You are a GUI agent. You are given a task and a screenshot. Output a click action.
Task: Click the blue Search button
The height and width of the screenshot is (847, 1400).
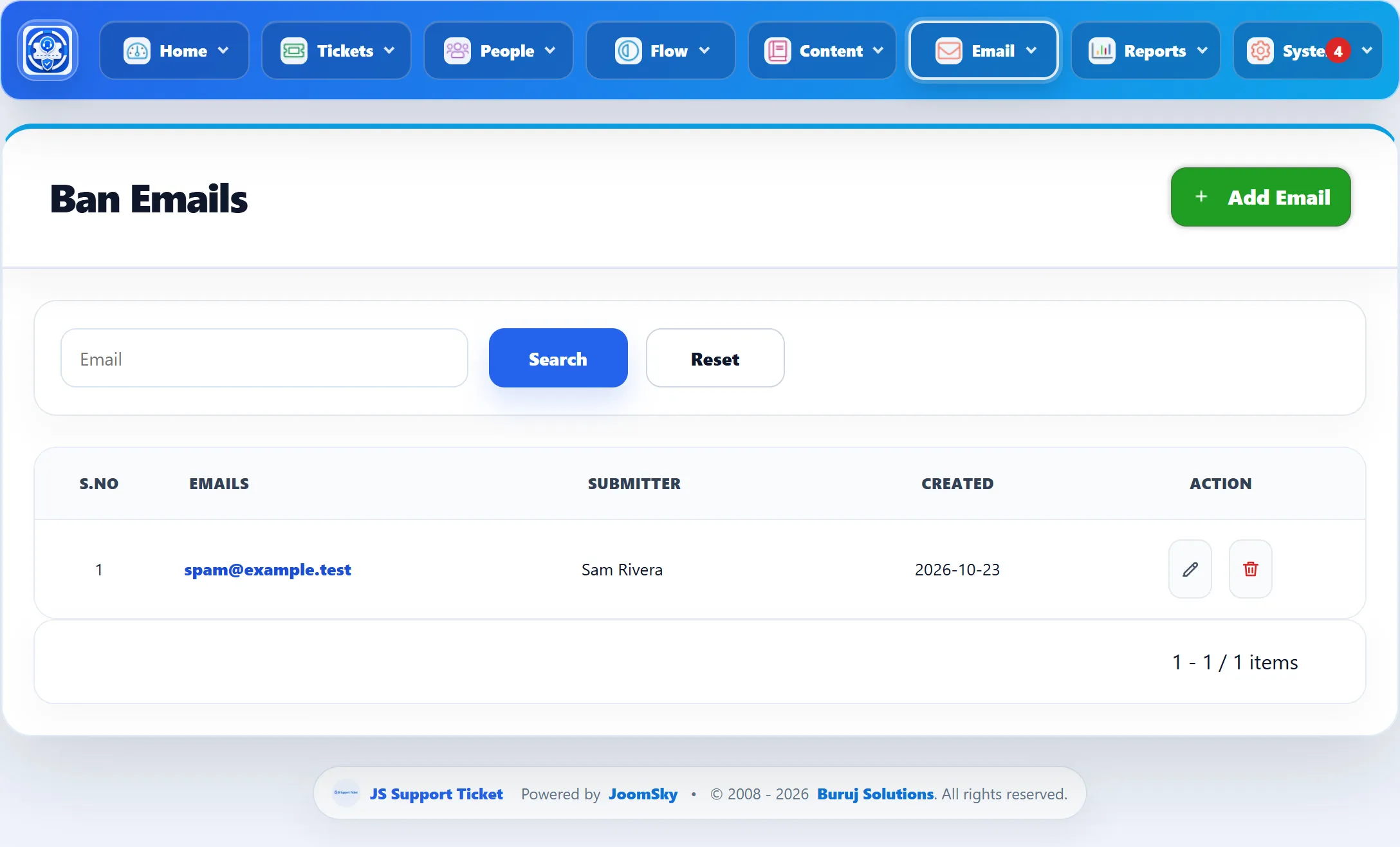tap(558, 358)
